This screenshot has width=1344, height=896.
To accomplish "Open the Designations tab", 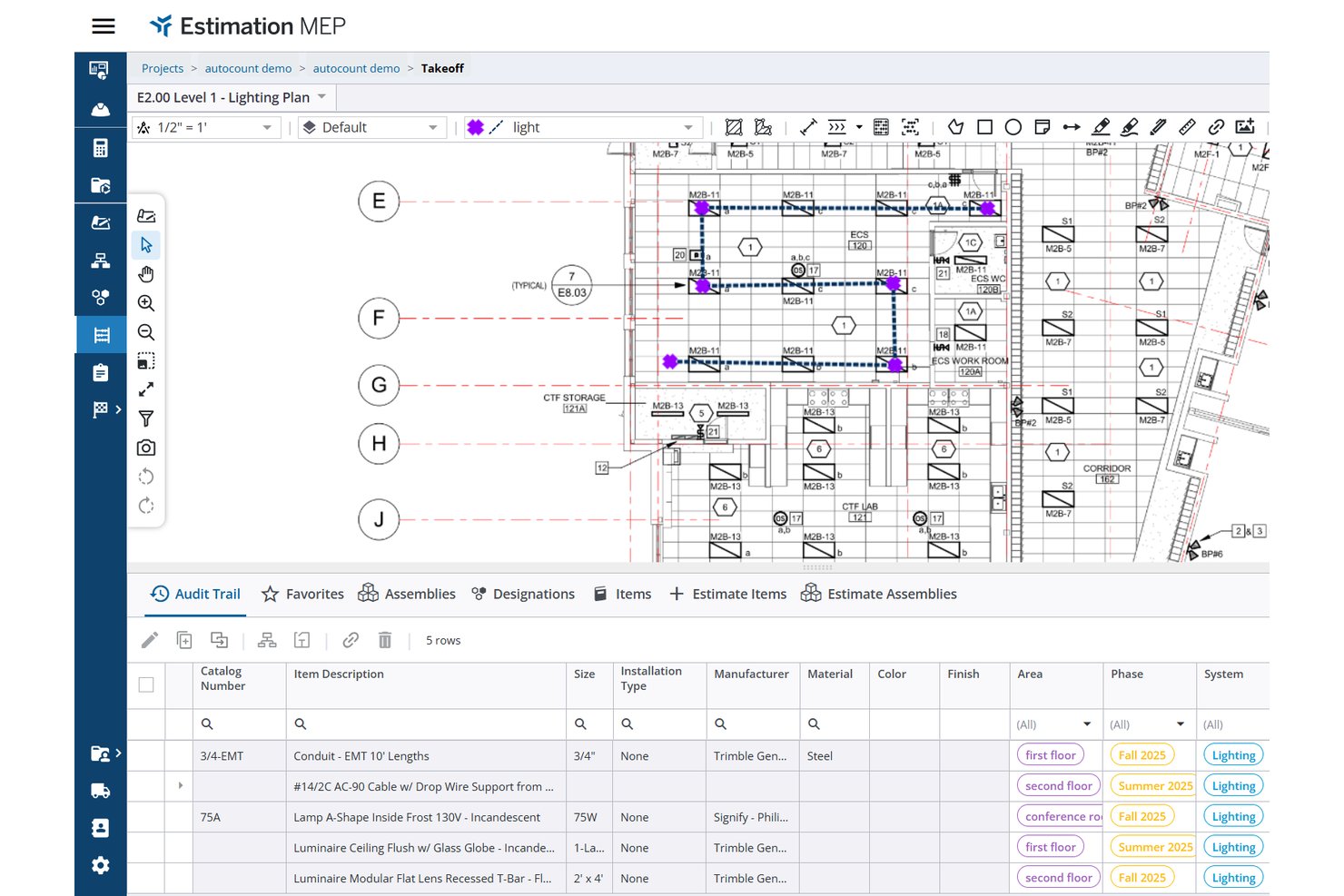I will (x=523, y=594).
